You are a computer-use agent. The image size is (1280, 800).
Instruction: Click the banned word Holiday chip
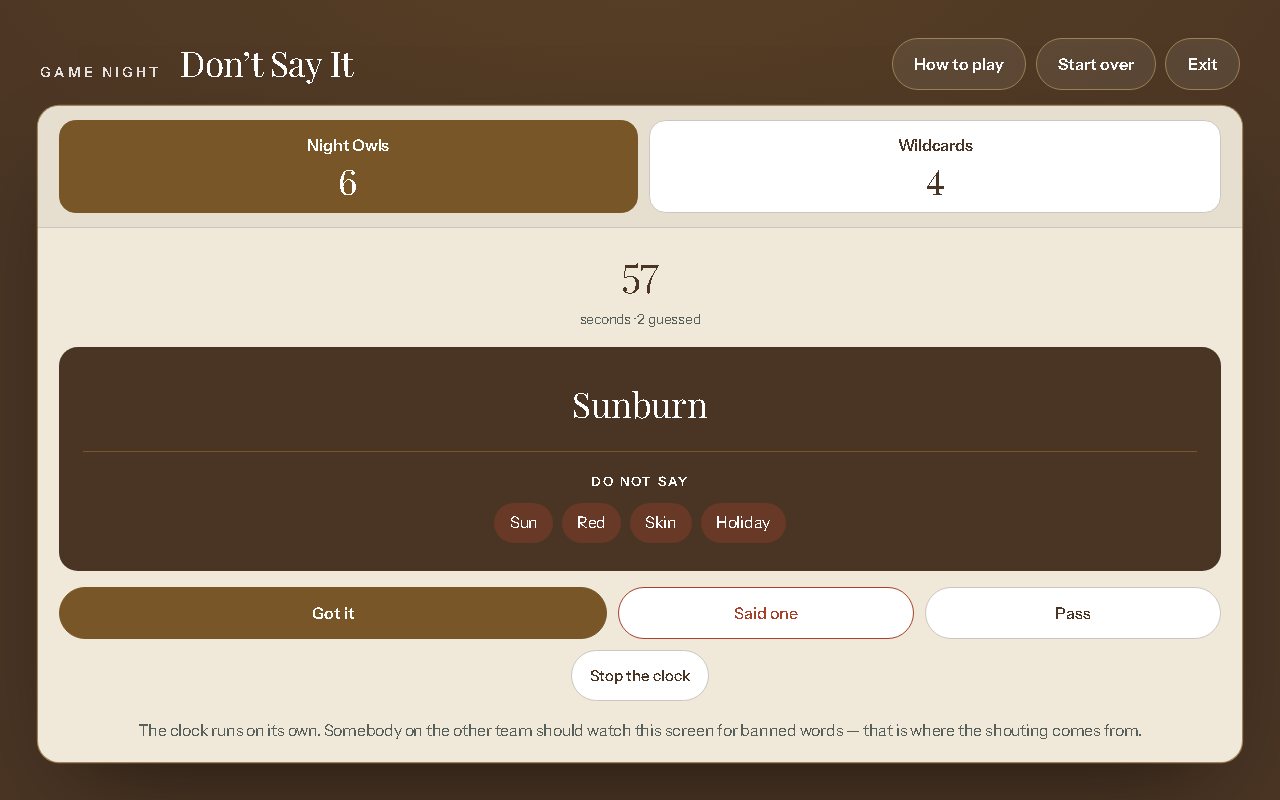(x=743, y=523)
